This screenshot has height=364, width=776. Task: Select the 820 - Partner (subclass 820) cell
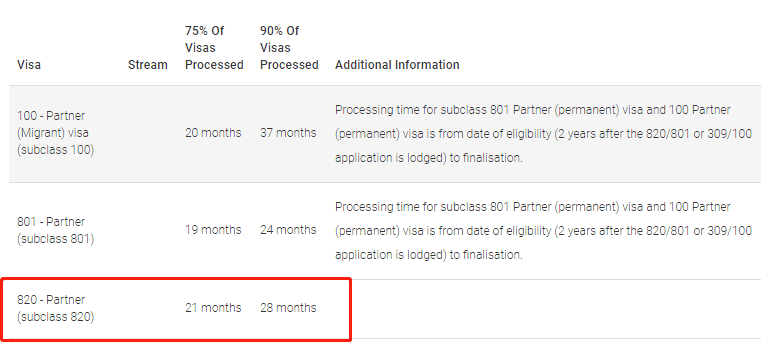coord(55,308)
